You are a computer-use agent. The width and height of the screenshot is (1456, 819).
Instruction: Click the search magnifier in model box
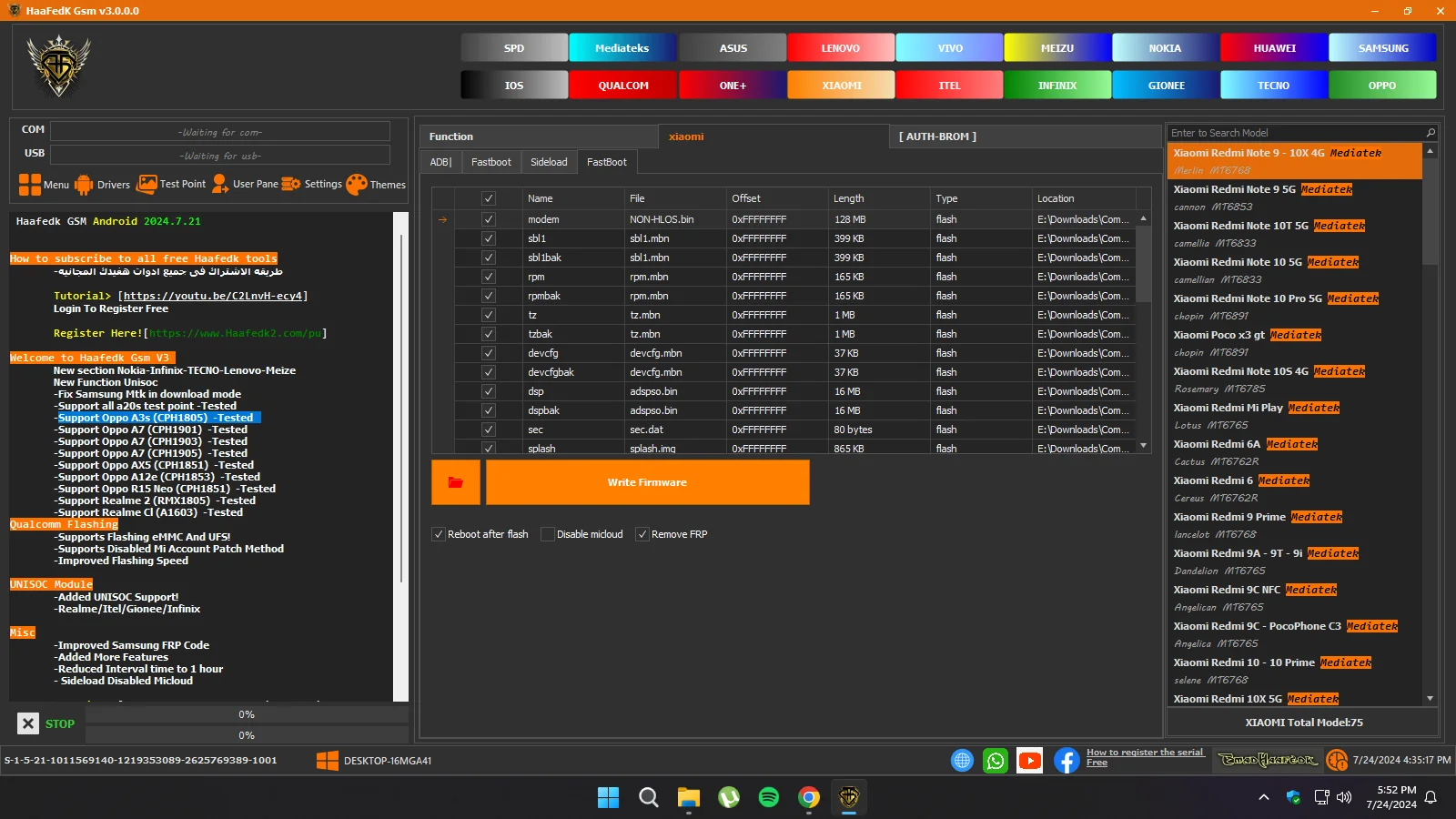[1431, 133]
